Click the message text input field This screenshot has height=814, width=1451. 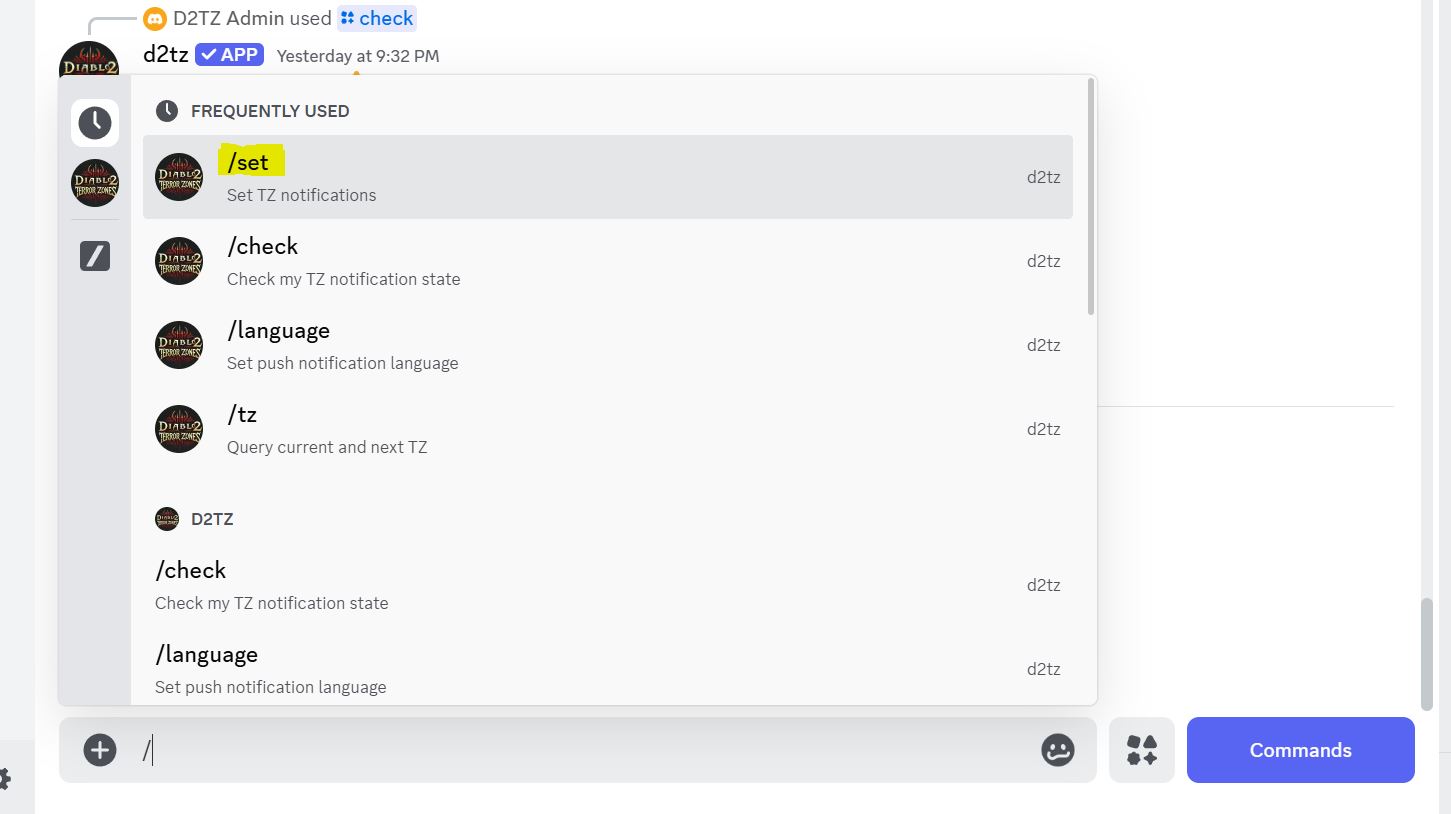[x=590, y=750]
